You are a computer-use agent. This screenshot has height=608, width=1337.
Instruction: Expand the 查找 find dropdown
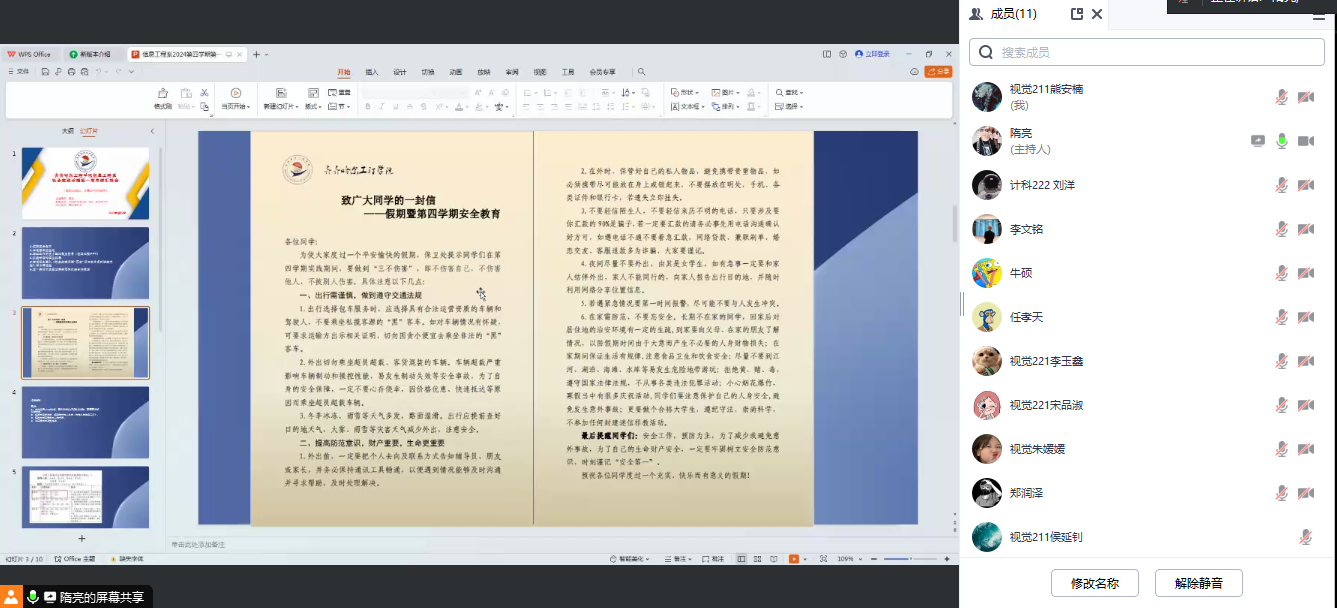point(791,92)
